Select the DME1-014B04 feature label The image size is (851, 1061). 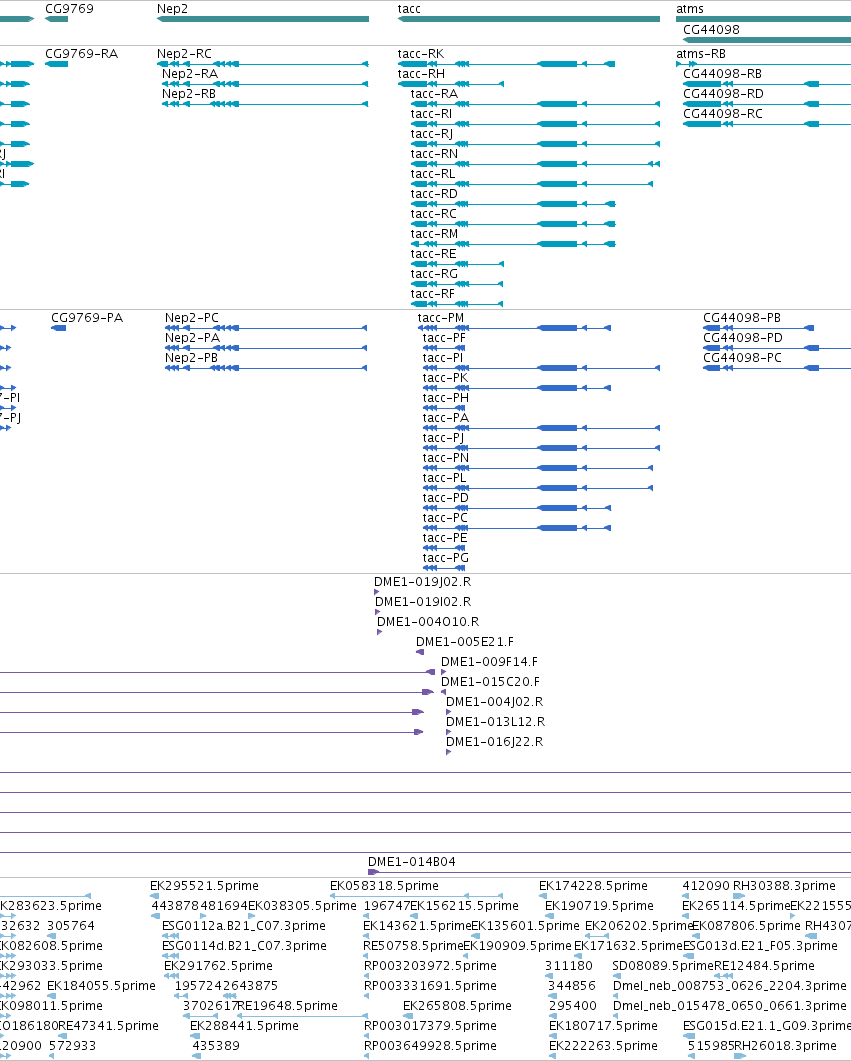click(x=412, y=861)
